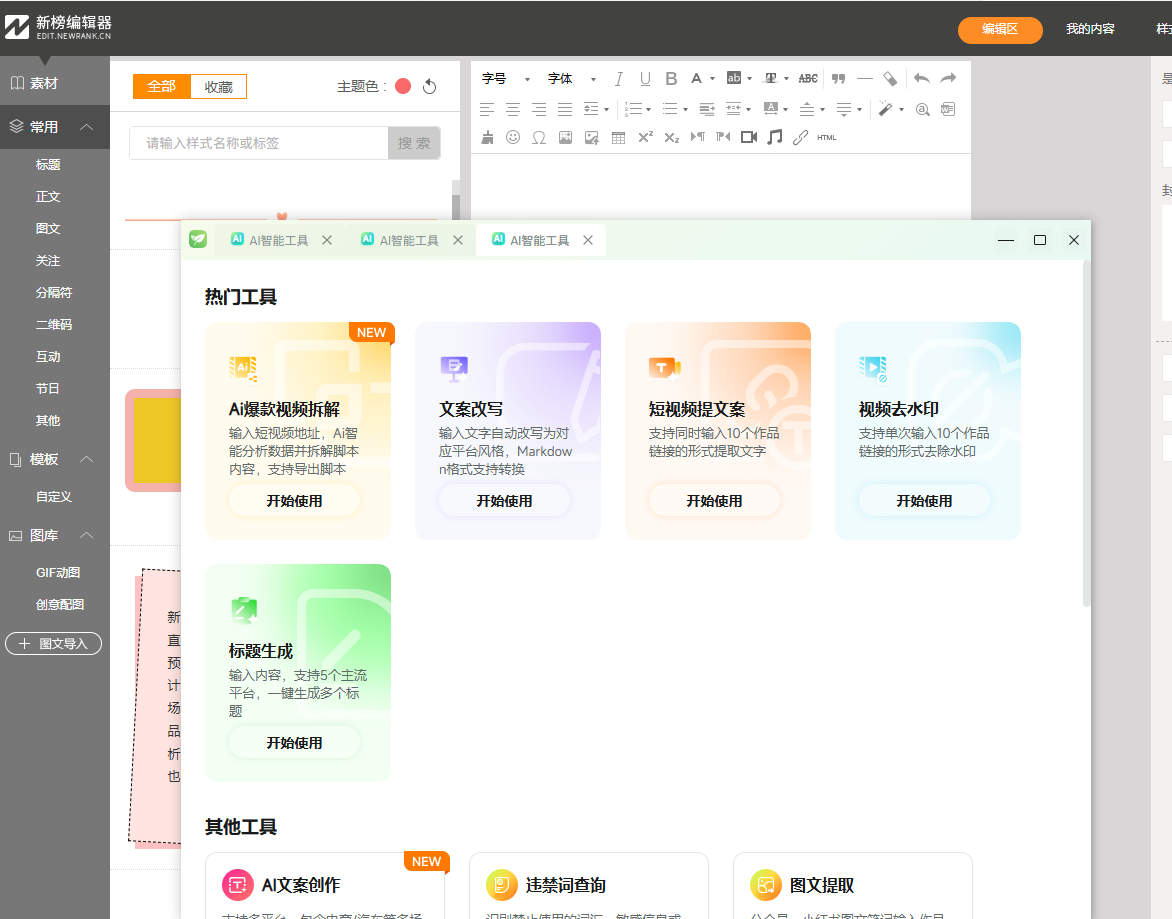Apply italic formatting from toolbar

tap(618, 79)
